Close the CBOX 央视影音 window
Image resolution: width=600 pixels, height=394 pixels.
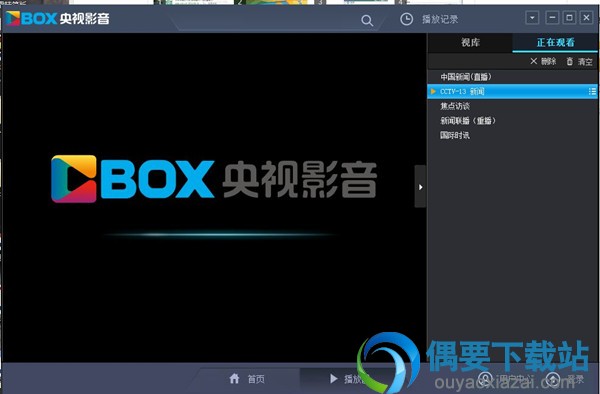586,18
